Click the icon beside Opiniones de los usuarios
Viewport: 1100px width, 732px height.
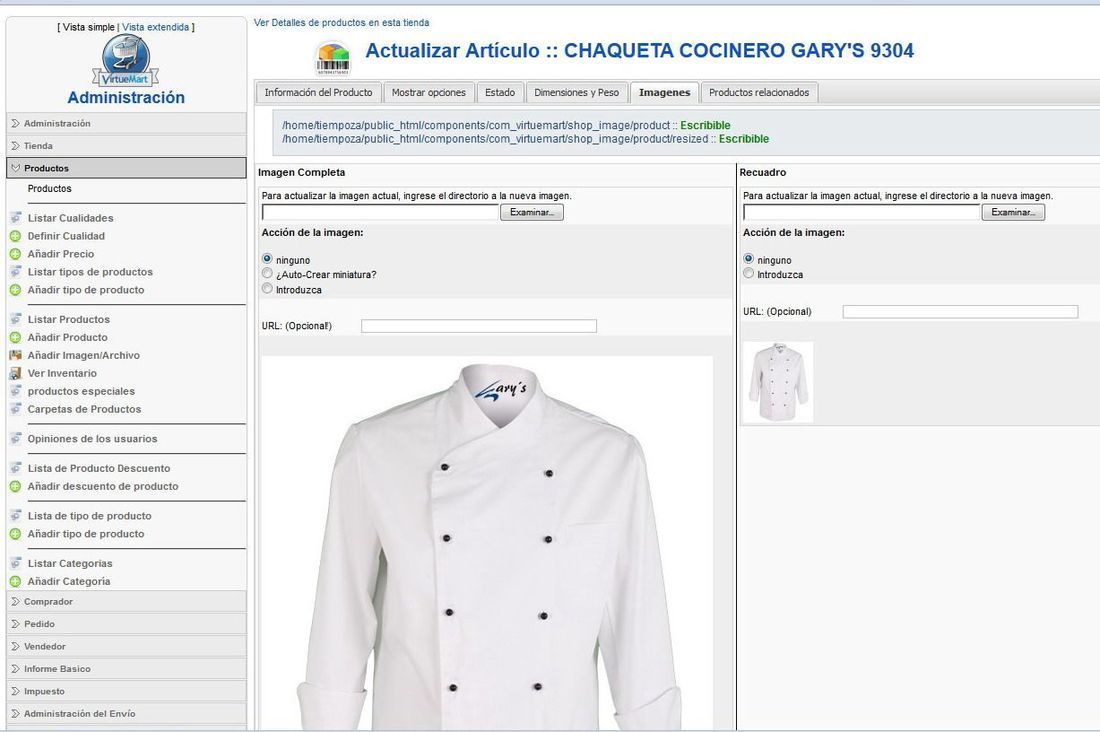(15, 439)
